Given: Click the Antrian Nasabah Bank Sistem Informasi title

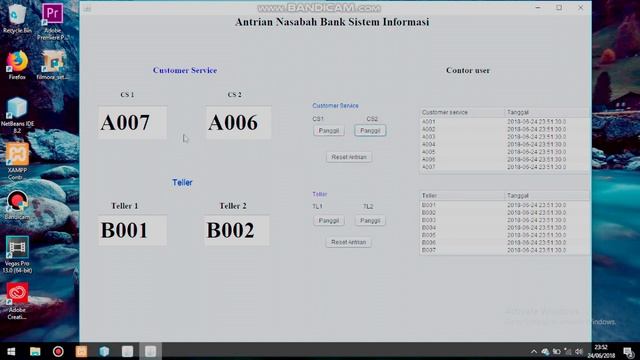Looking at the screenshot, I should tap(332, 22).
